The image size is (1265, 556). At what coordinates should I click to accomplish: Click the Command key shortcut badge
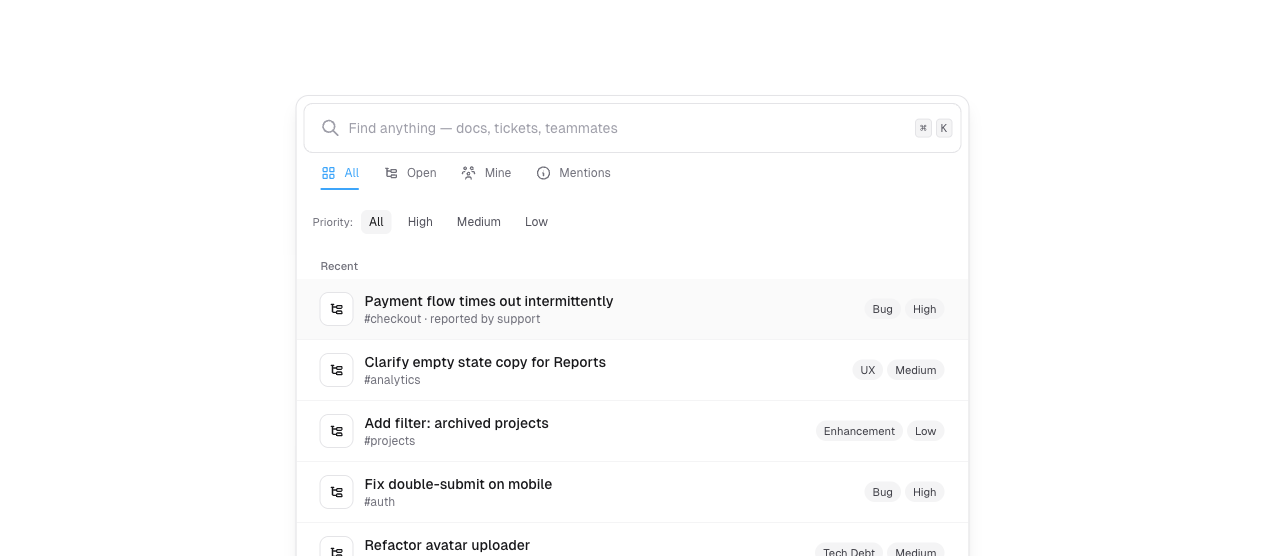(923, 128)
